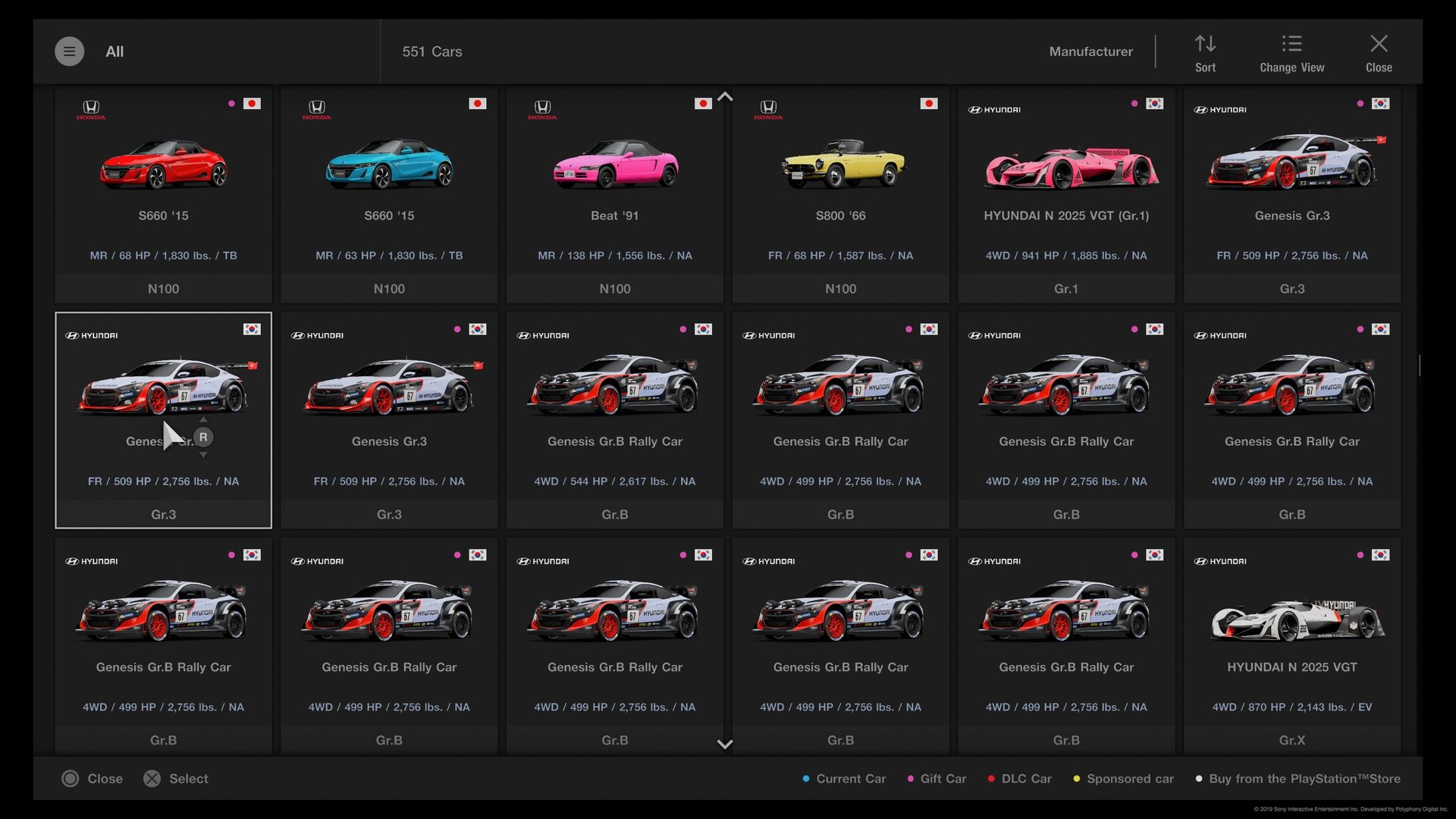Click the S800 '66 car name
The image size is (1456, 819).
point(840,215)
